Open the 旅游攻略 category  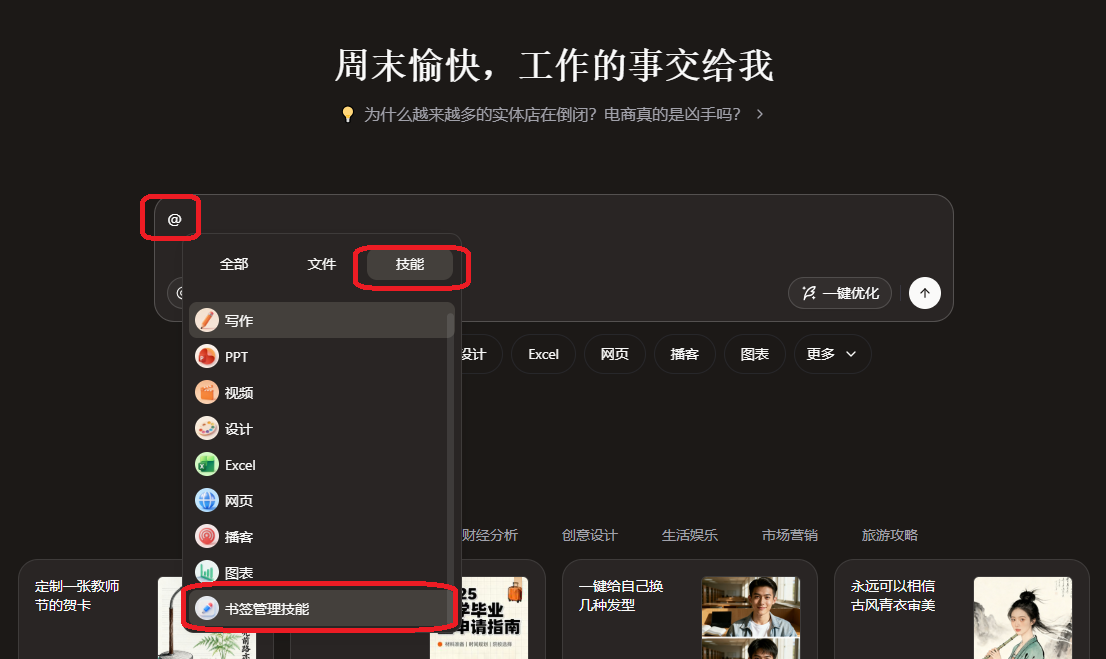pyautogui.click(x=889, y=536)
